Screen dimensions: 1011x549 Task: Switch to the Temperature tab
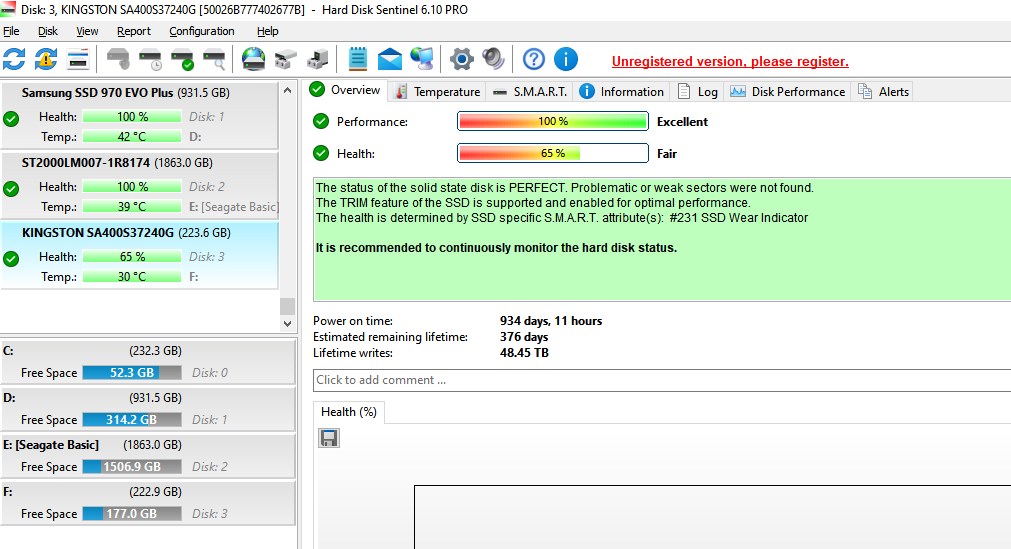[x=438, y=92]
